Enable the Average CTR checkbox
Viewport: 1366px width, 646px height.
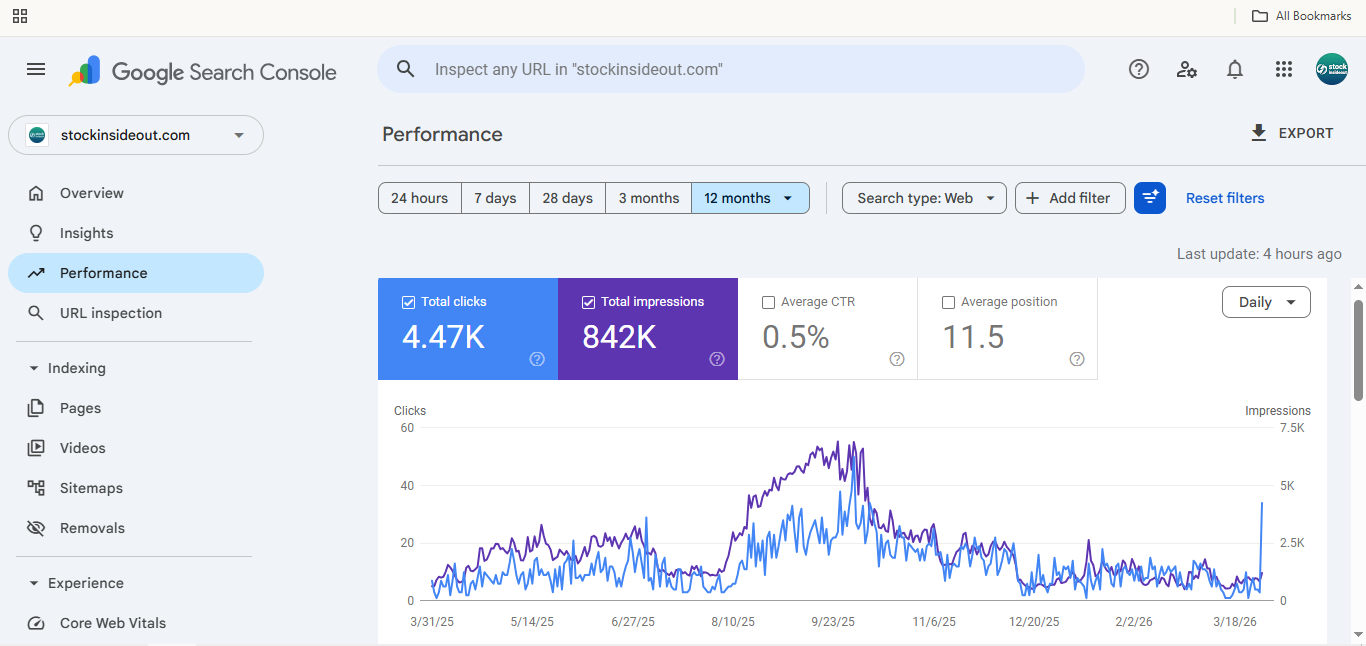point(768,301)
